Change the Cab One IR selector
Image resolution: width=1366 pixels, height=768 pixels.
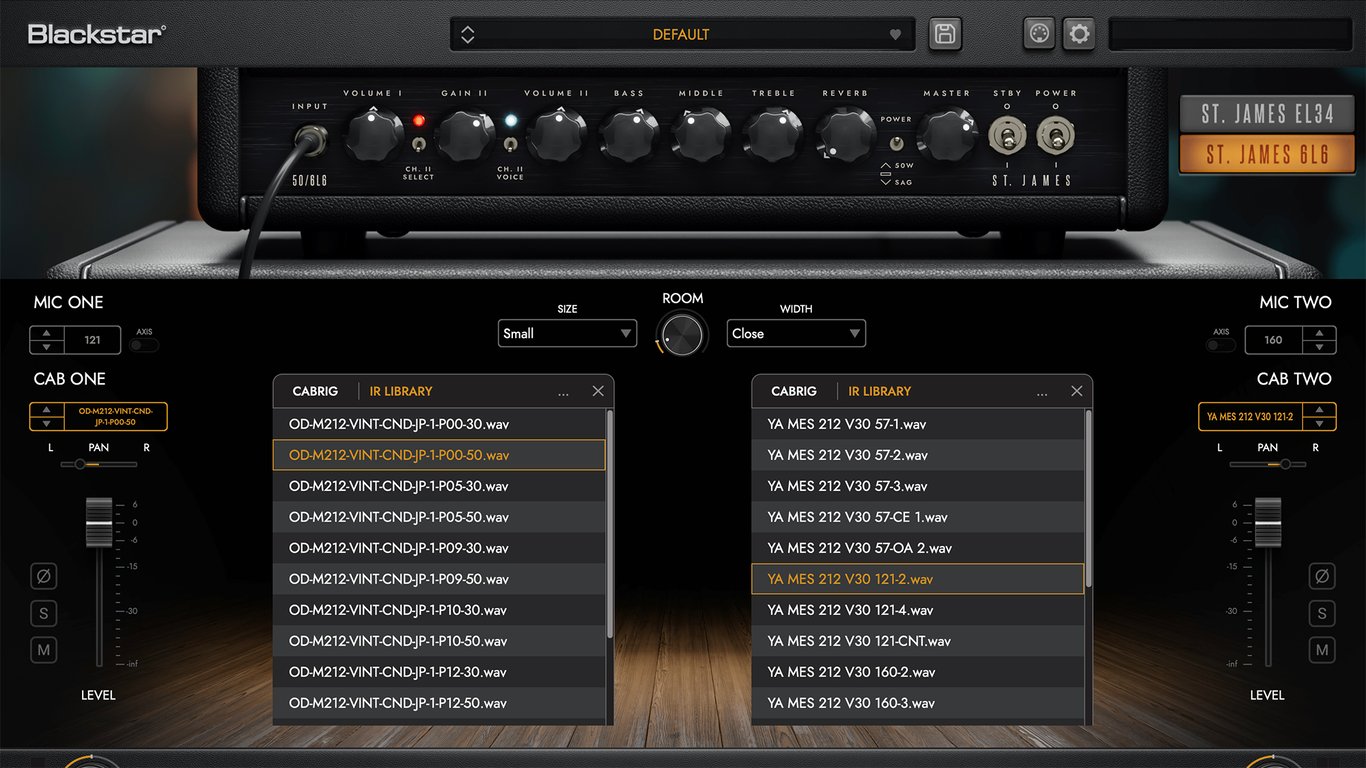point(98,417)
